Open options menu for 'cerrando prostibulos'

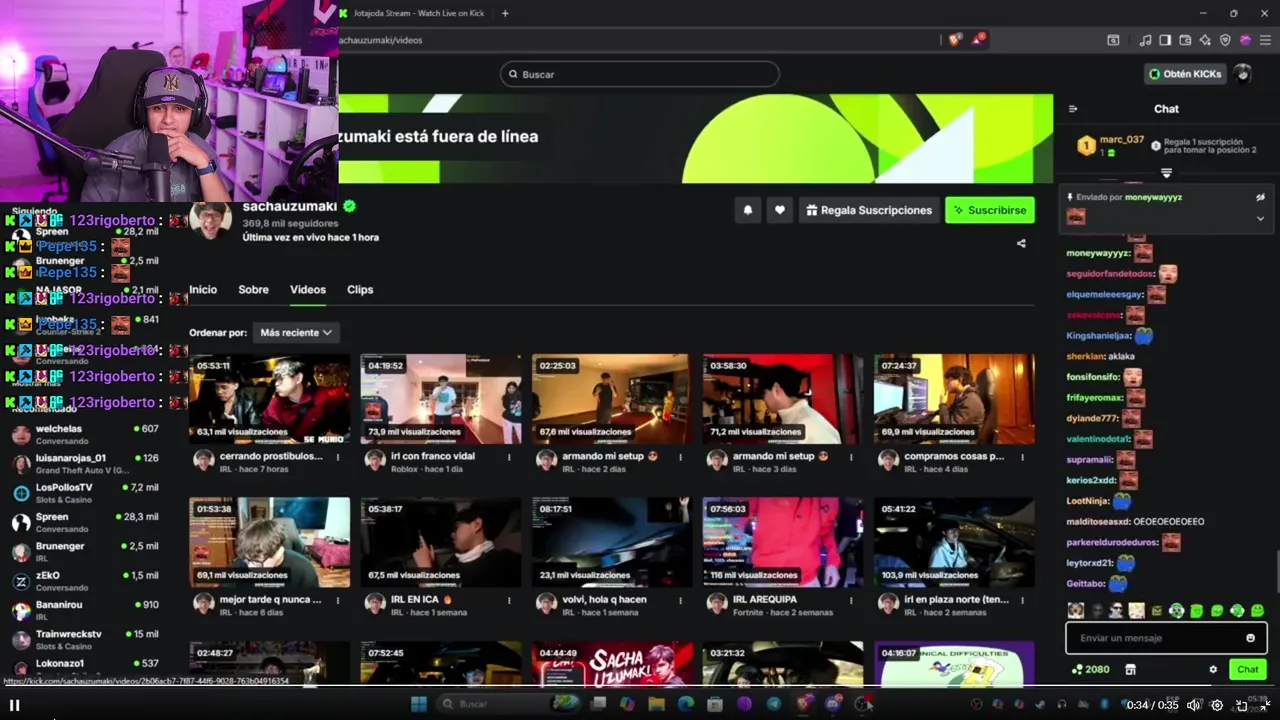click(338, 457)
